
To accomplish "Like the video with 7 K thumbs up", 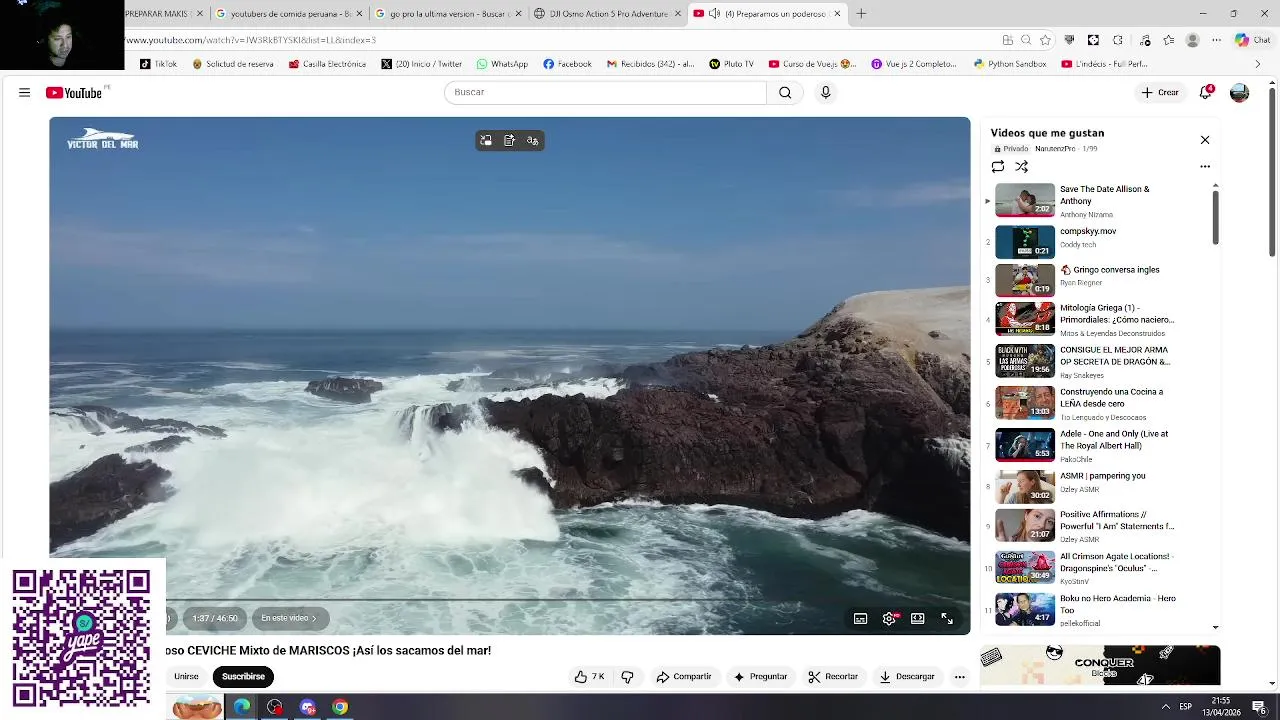I will [589, 677].
